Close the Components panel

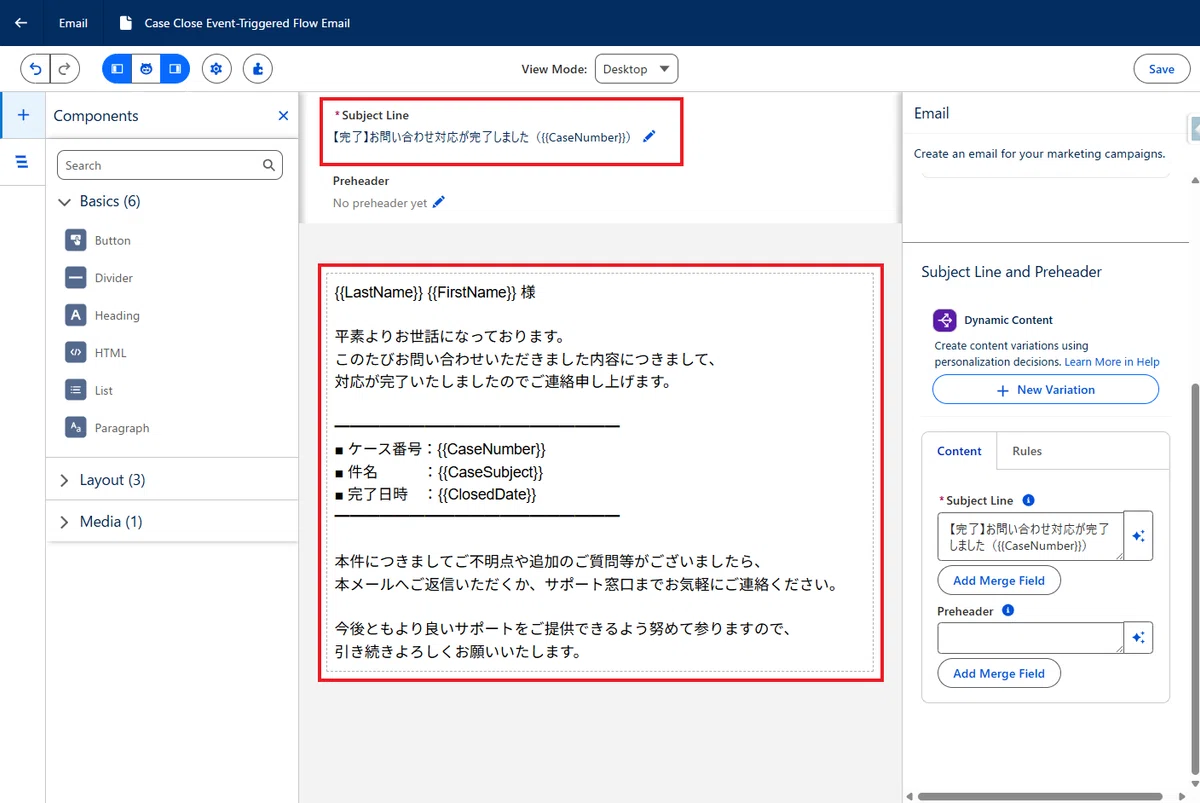(x=283, y=116)
